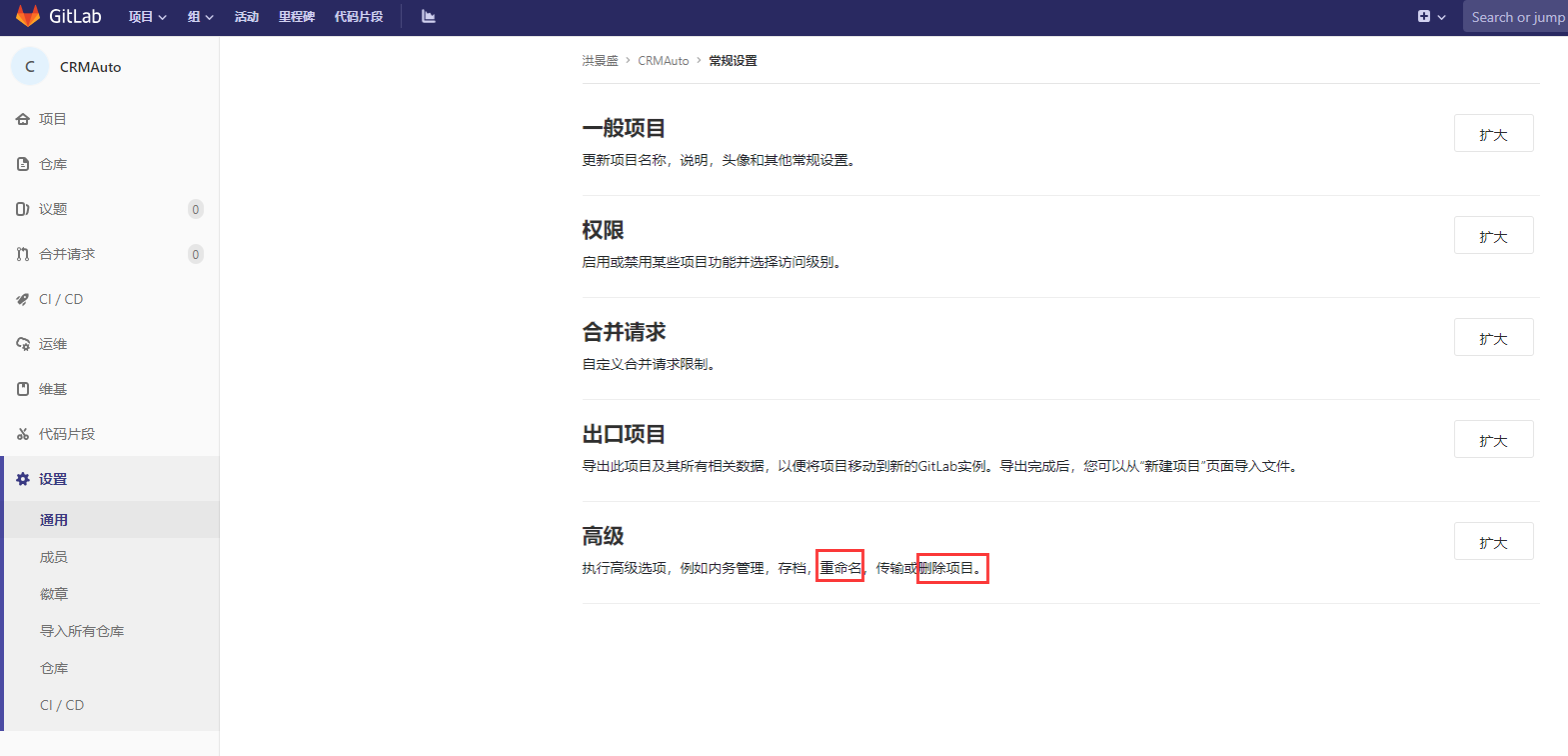
Task: Click the Search or jump input field
Action: 1515,17
